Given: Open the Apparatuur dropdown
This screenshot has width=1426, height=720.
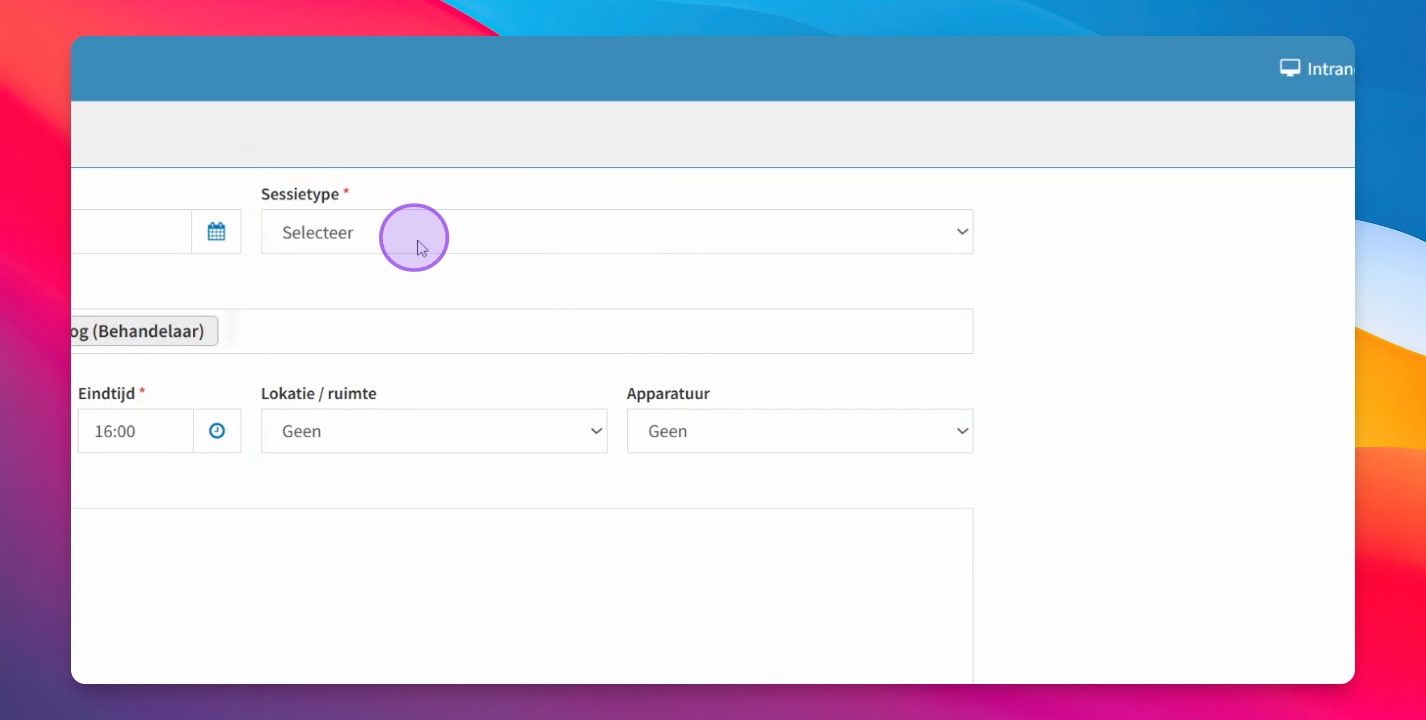Looking at the screenshot, I should [x=800, y=431].
